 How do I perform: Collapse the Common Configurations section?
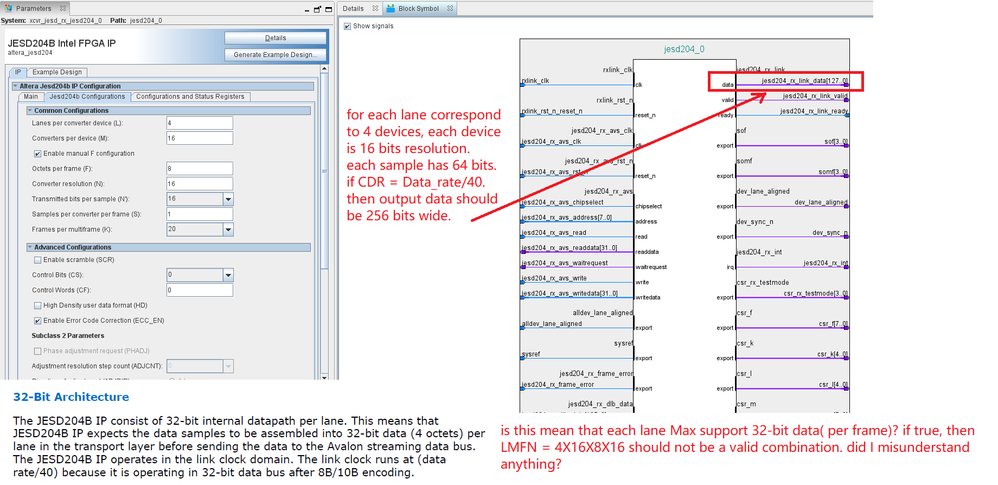(30, 111)
